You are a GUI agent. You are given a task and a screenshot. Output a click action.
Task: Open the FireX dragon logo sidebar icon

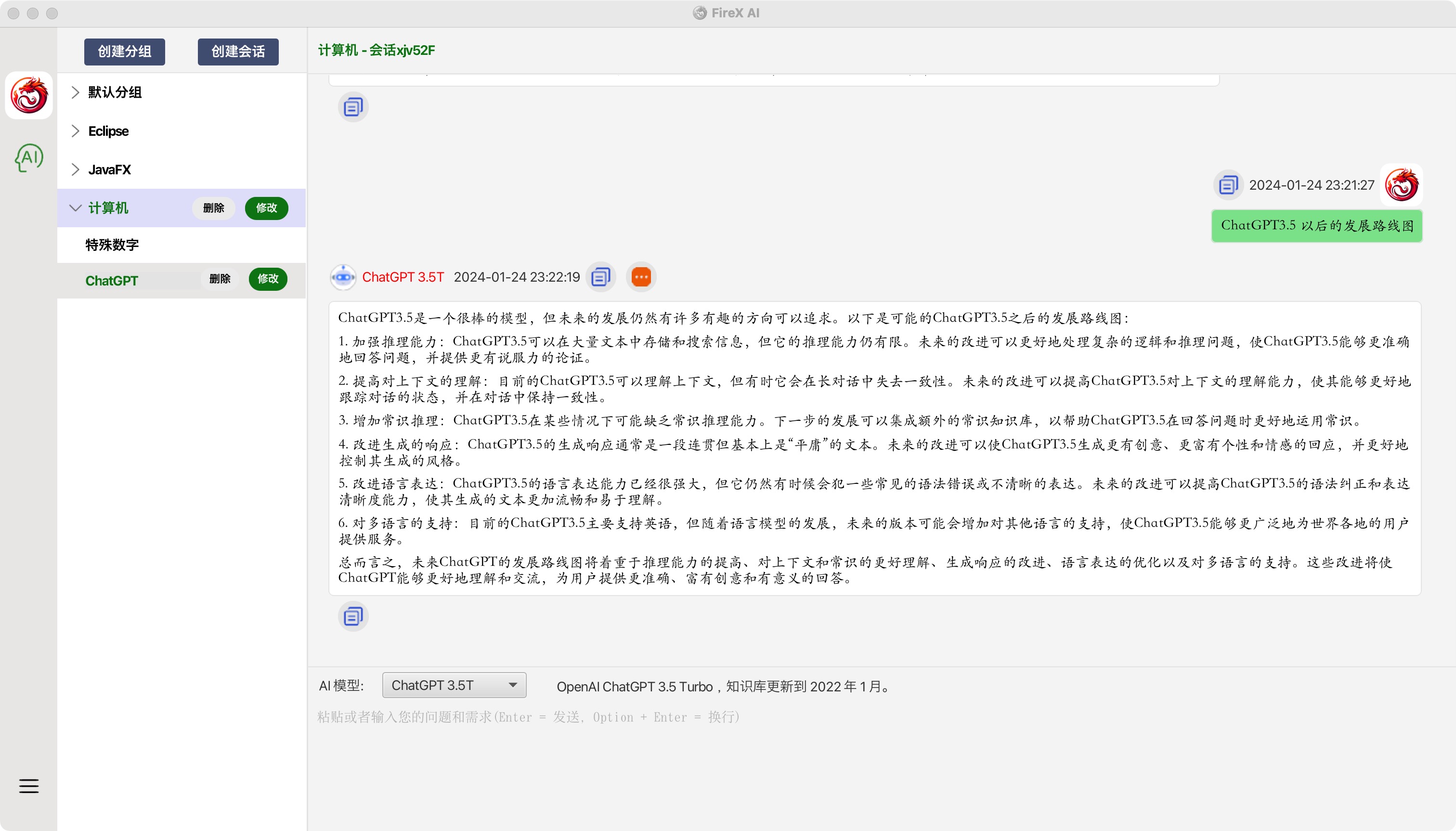29,95
